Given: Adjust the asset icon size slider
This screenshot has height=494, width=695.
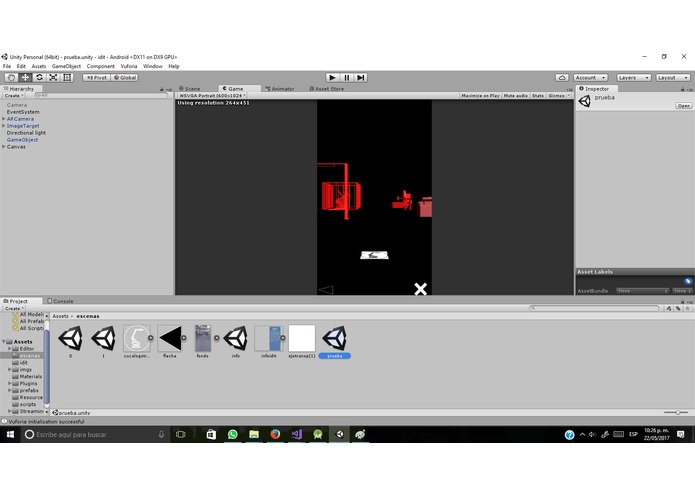Looking at the screenshot, I should (676, 413).
